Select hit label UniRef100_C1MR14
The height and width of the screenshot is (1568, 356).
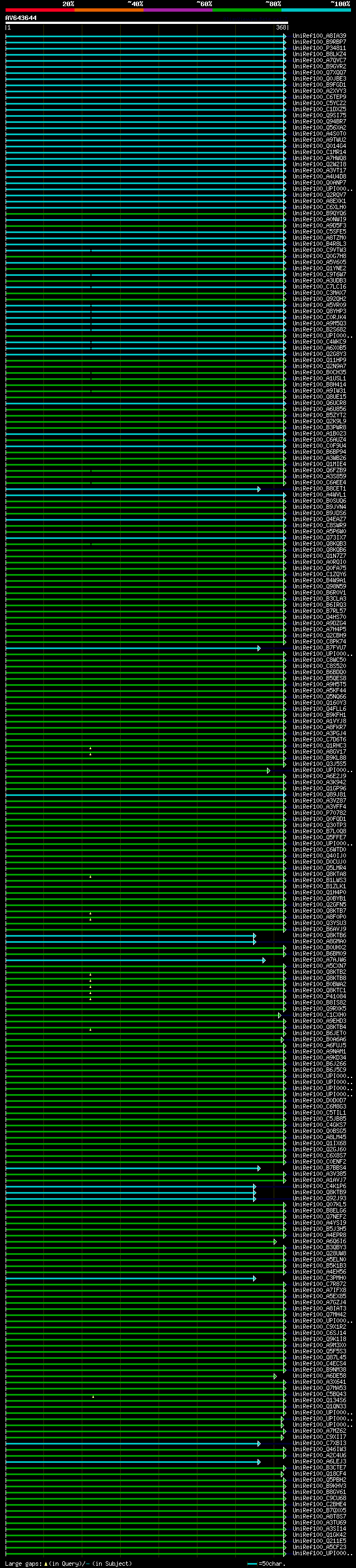[x=319, y=152]
